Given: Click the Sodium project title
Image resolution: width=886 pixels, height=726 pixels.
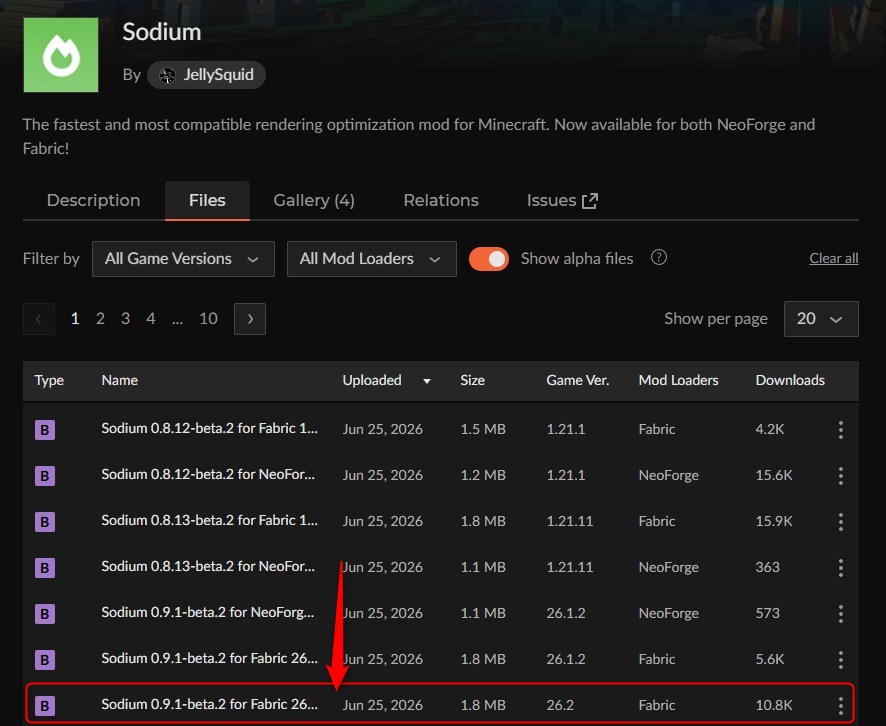Looking at the screenshot, I should (162, 32).
